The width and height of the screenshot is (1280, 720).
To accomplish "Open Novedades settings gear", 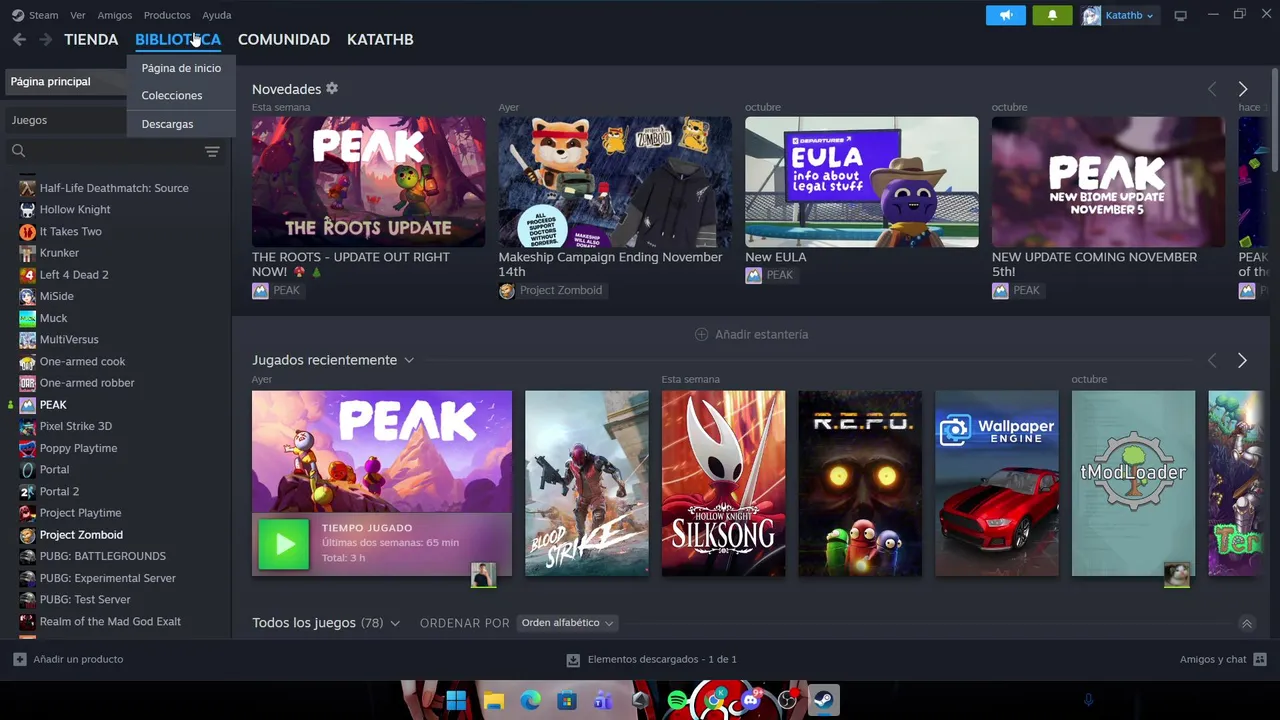I will click(x=332, y=89).
